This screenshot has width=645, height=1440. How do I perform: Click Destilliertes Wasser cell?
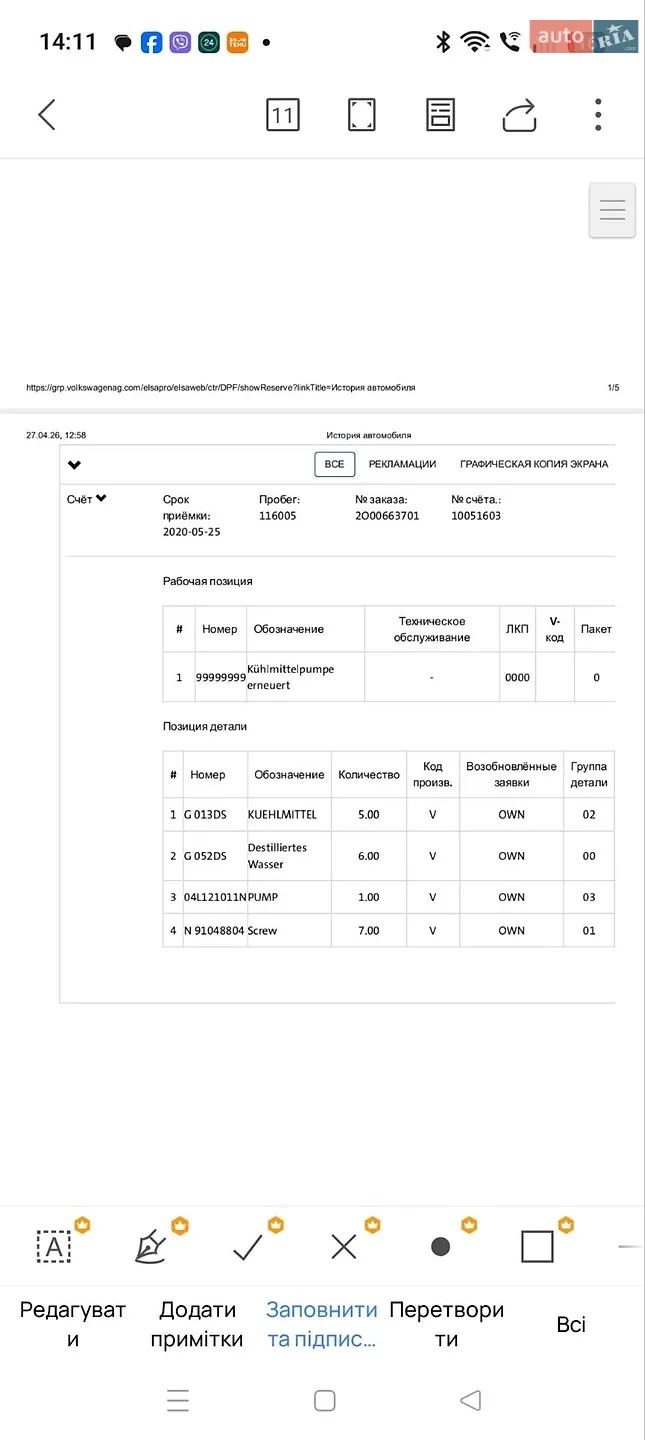[289, 856]
